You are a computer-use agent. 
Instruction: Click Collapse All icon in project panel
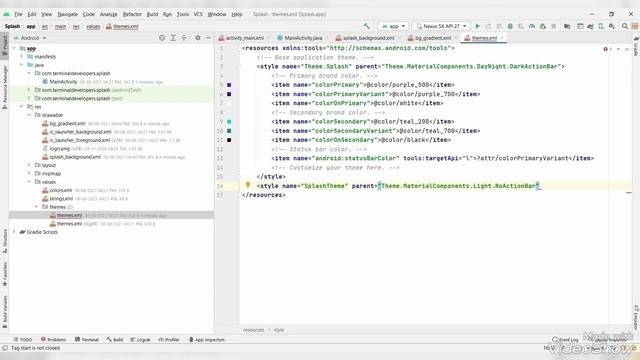184,38
